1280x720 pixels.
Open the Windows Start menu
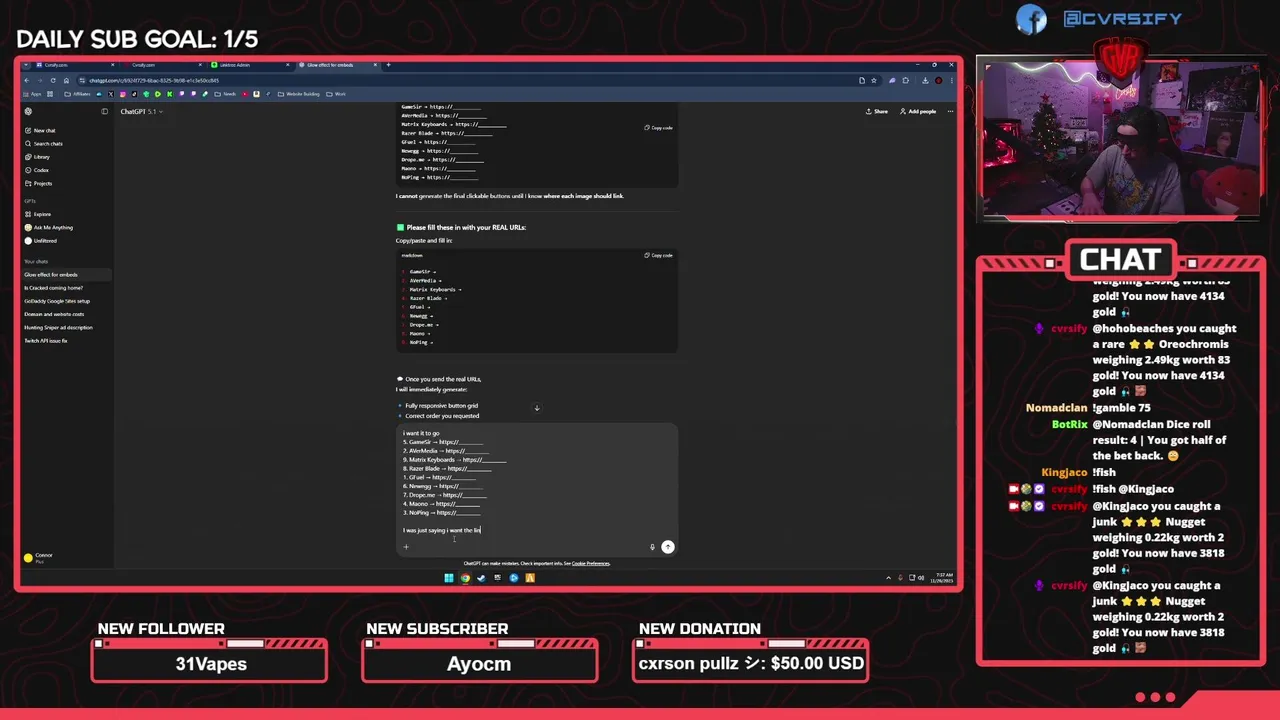click(x=449, y=577)
